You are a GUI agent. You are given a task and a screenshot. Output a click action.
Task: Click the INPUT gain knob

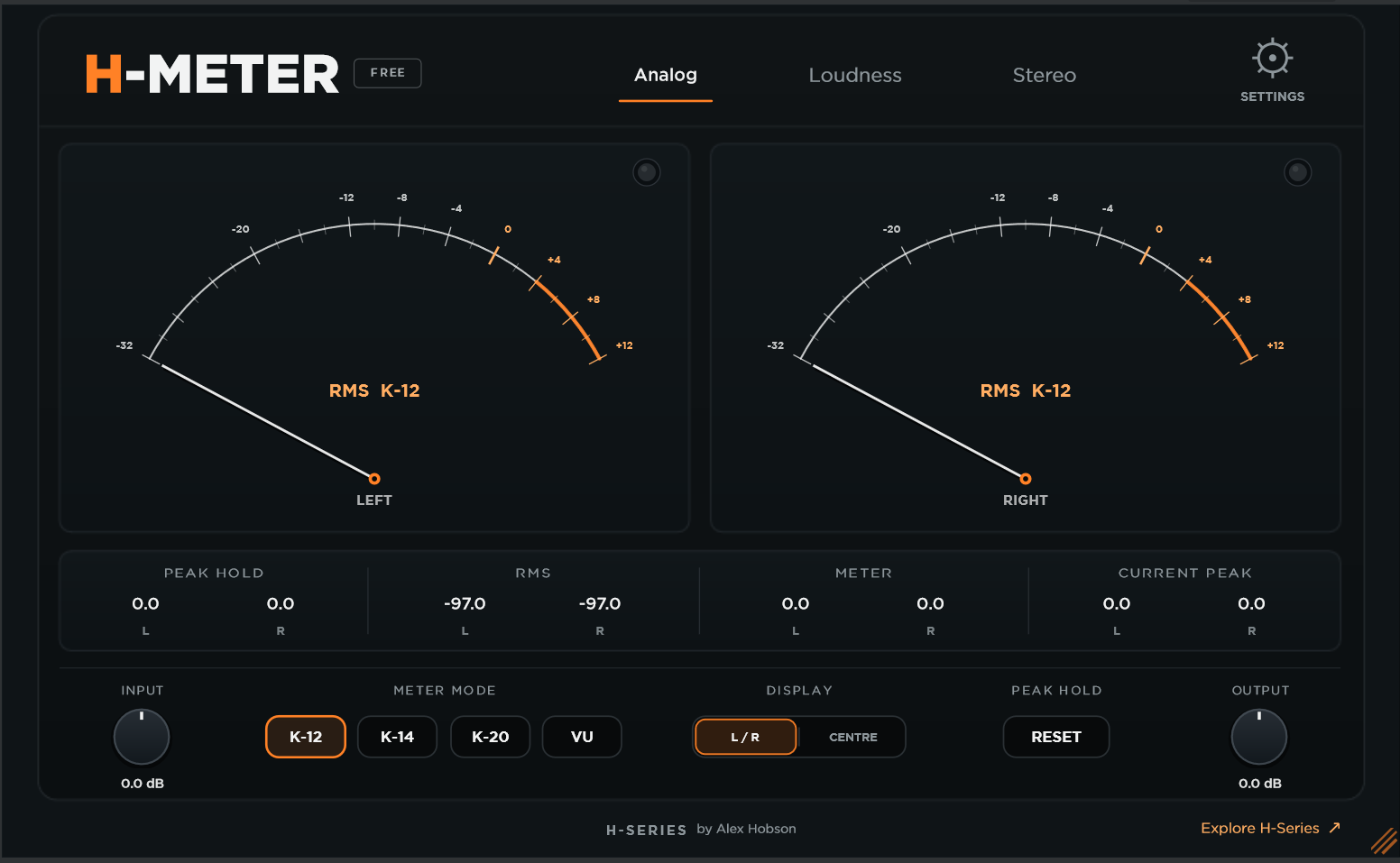[142, 737]
